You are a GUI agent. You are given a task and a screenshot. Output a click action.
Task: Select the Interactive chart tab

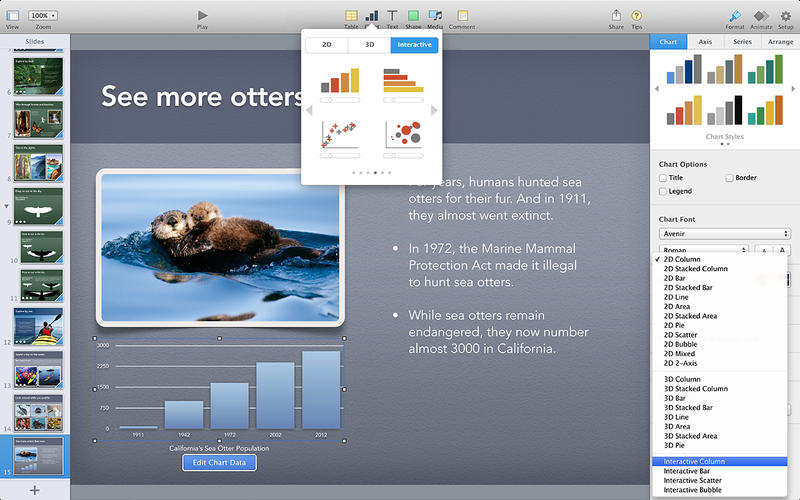pyautogui.click(x=414, y=45)
